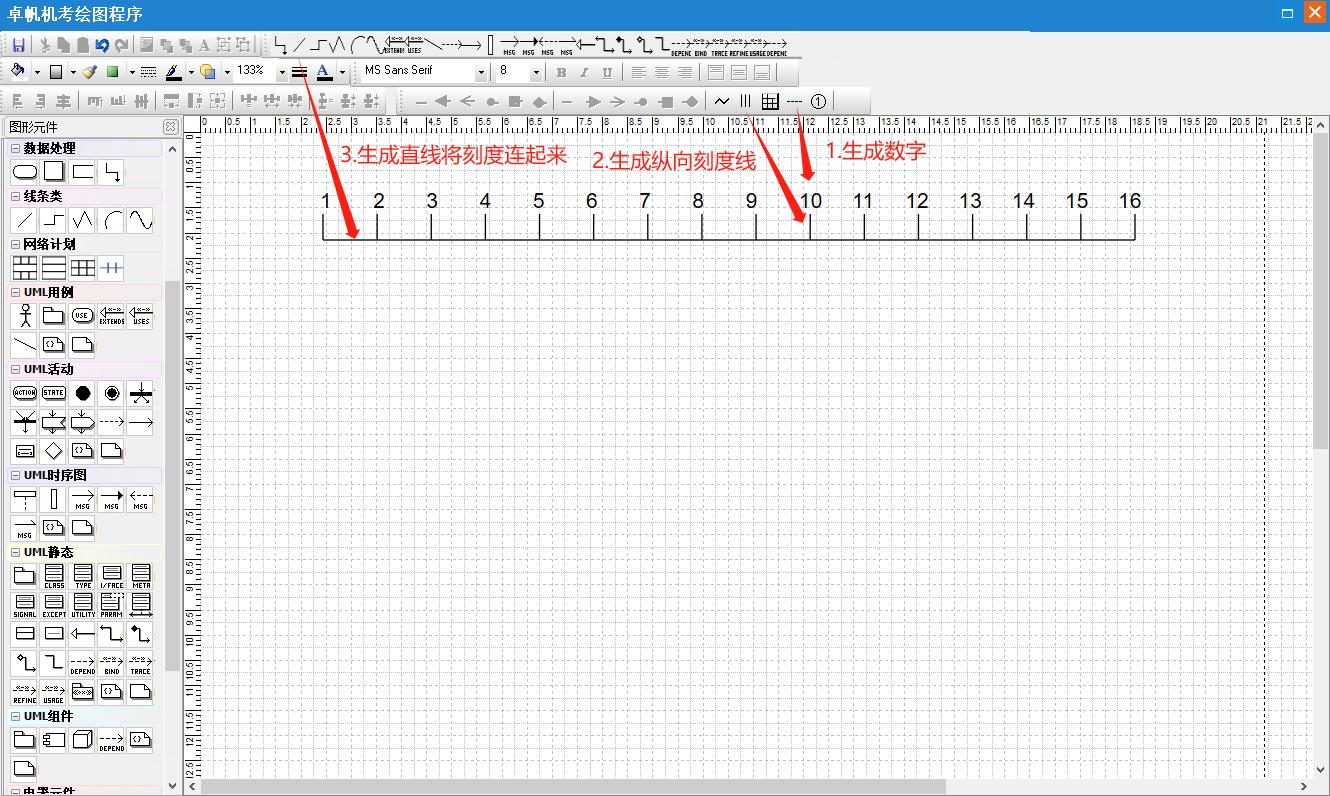
Task: Click the line thickness icon
Action: pyautogui.click(x=299, y=72)
